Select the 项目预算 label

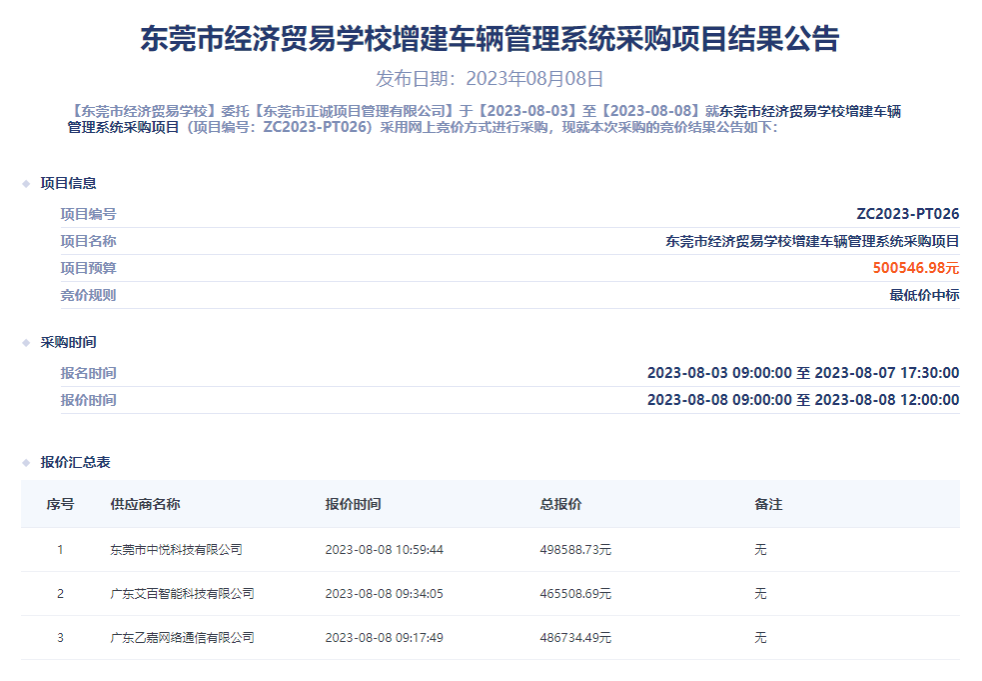[88, 268]
